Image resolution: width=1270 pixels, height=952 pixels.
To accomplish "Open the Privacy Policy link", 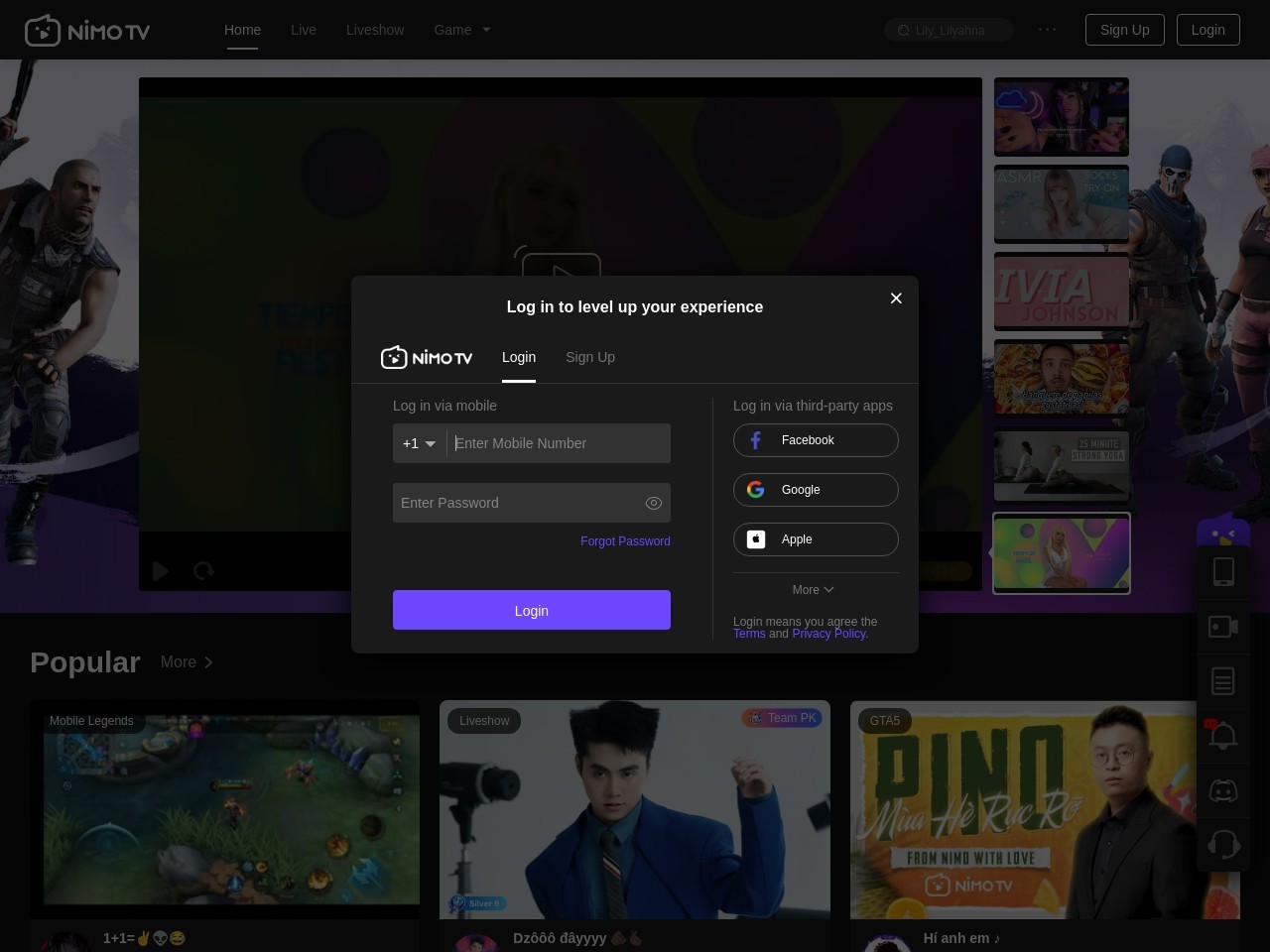I will 829,634.
